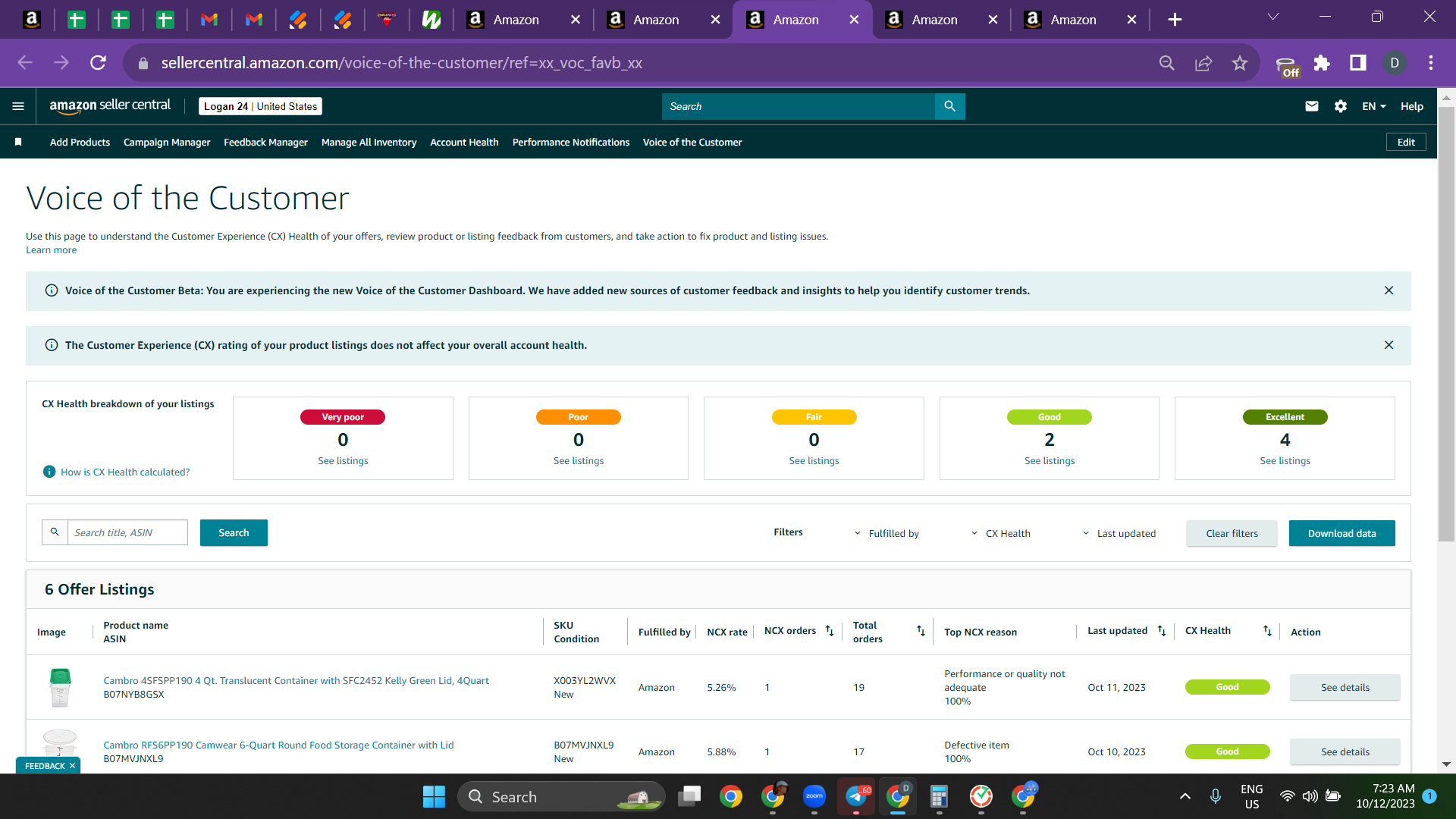The width and height of the screenshot is (1456, 819).
Task: Toggle the Chrome side panel icon
Action: click(x=1358, y=63)
